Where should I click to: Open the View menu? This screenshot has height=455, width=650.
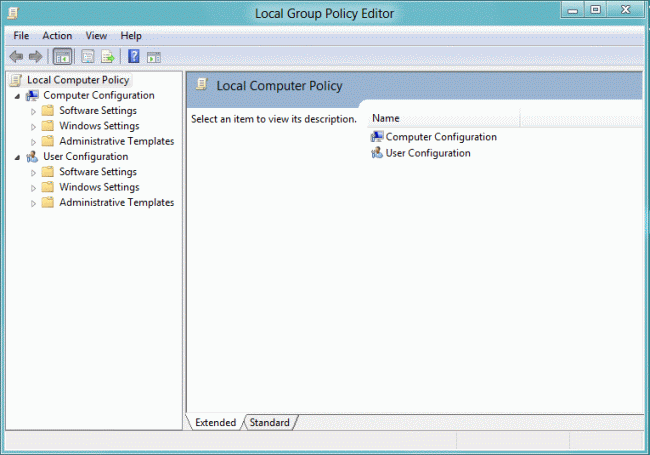coord(96,36)
